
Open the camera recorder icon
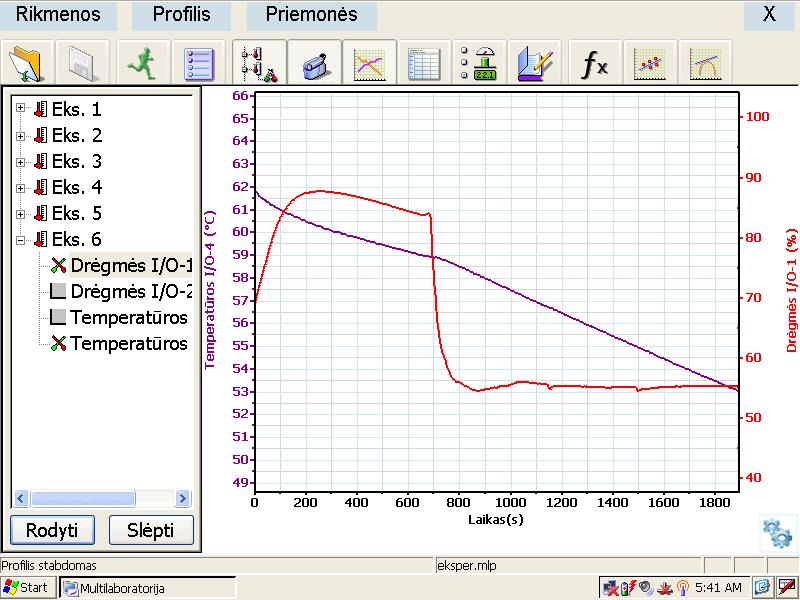pyautogui.click(x=314, y=62)
